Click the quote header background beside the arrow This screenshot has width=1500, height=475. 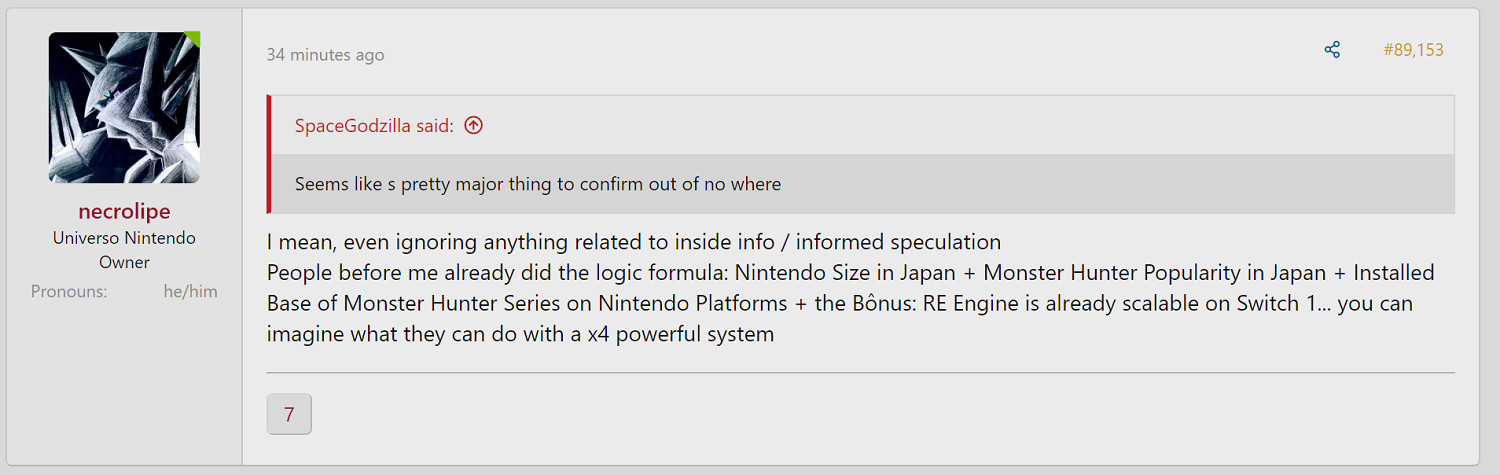click(900, 126)
